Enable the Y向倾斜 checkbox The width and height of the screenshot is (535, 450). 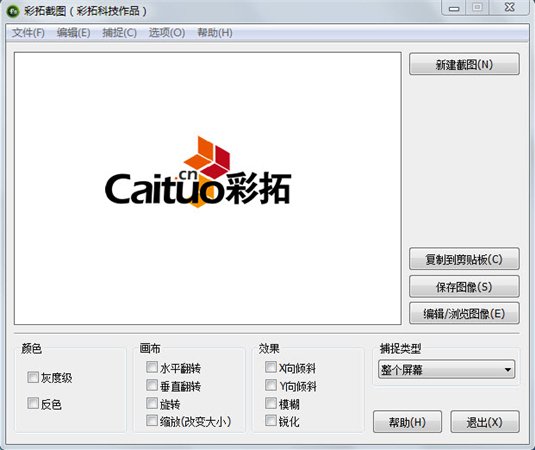271,386
